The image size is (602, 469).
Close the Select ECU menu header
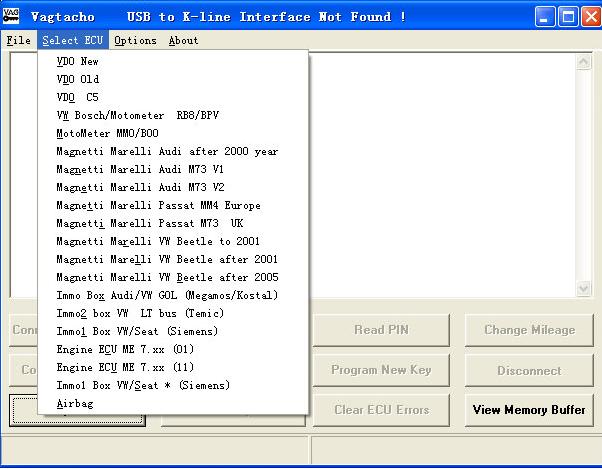point(73,40)
